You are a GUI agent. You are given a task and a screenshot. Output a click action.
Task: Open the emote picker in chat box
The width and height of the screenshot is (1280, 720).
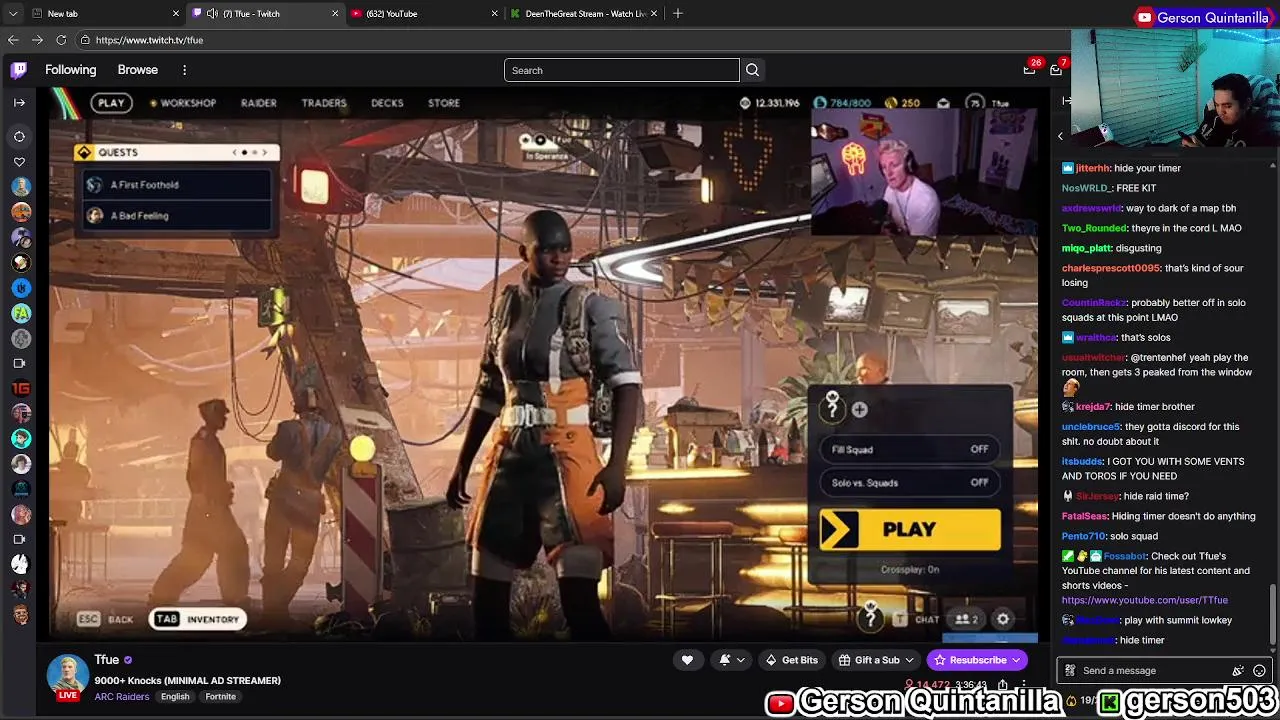pyautogui.click(x=1259, y=671)
